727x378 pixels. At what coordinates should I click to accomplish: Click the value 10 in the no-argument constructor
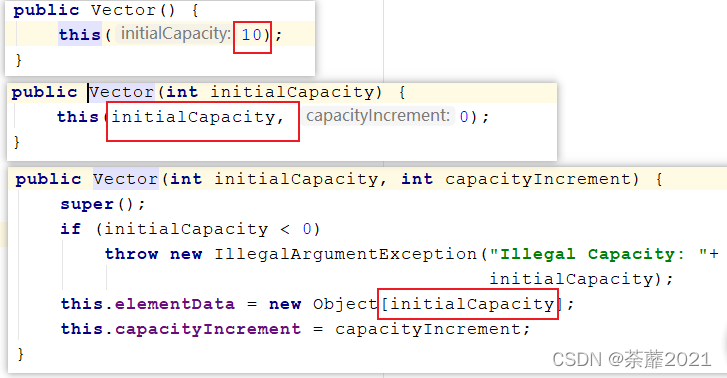coord(252,35)
